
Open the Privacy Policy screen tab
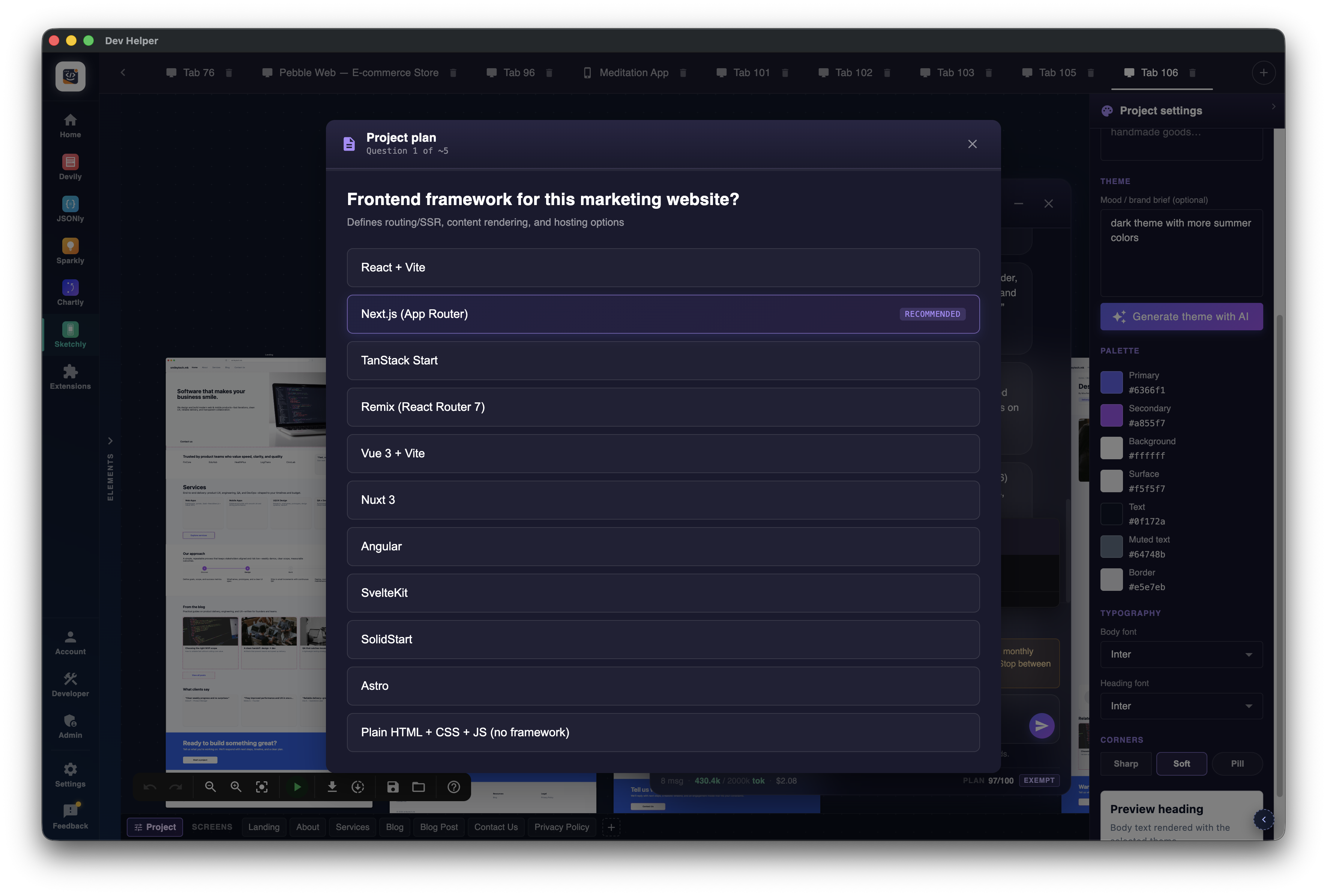coord(561,827)
